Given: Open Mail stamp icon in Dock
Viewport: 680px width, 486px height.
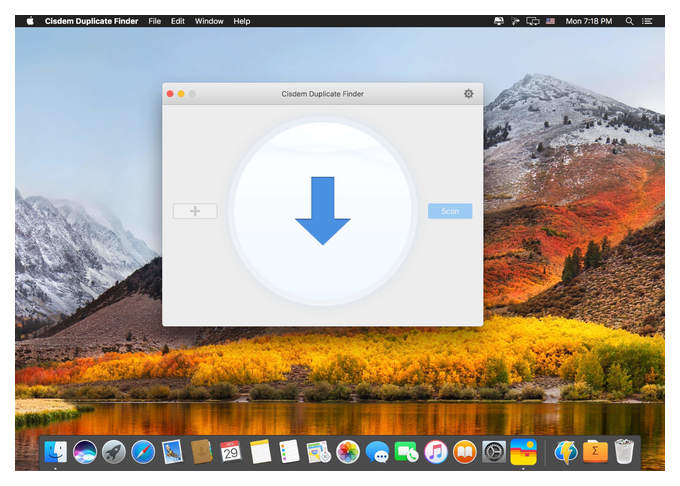Looking at the screenshot, I should point(172,452).
